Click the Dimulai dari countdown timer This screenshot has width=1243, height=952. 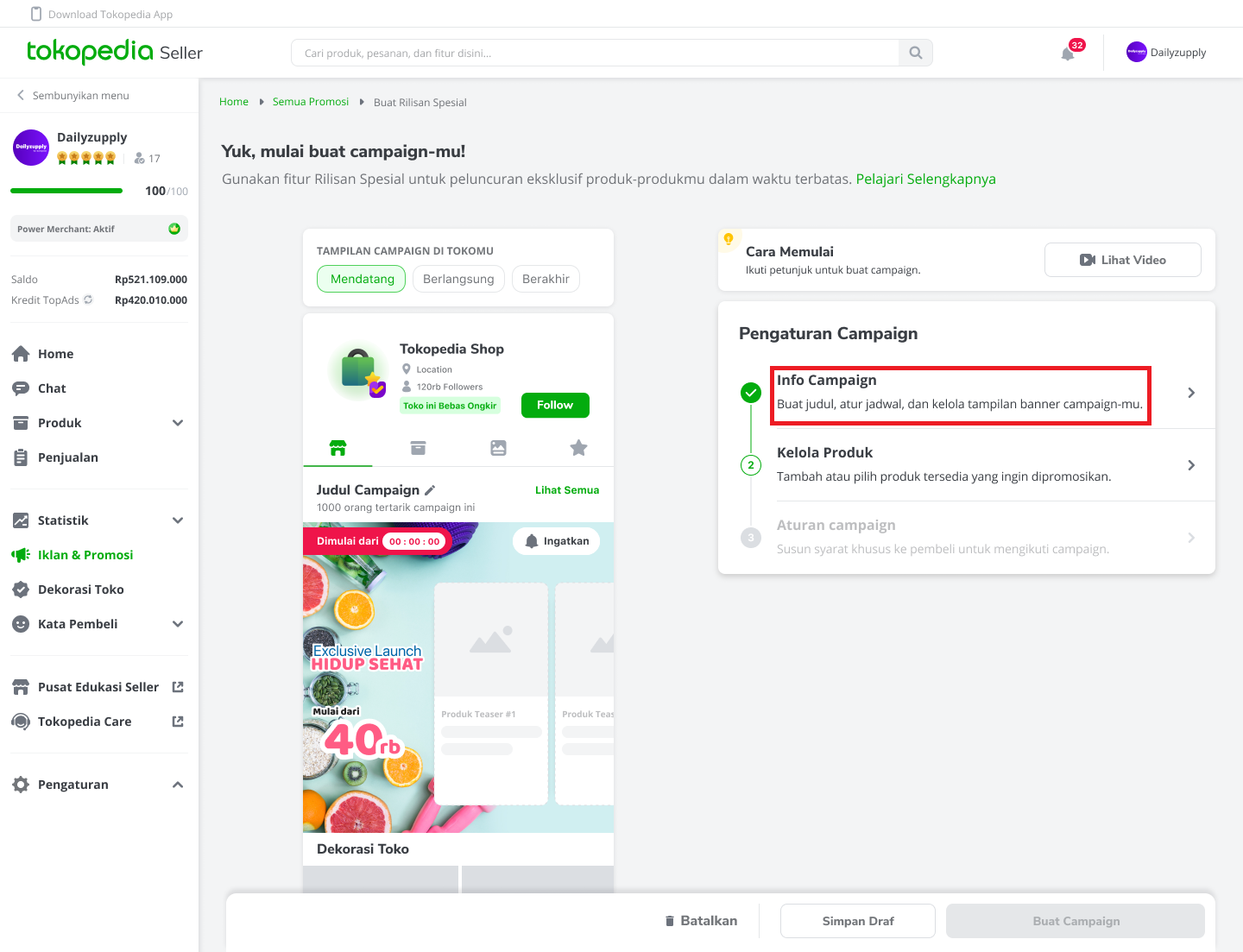tap(375, 541)
